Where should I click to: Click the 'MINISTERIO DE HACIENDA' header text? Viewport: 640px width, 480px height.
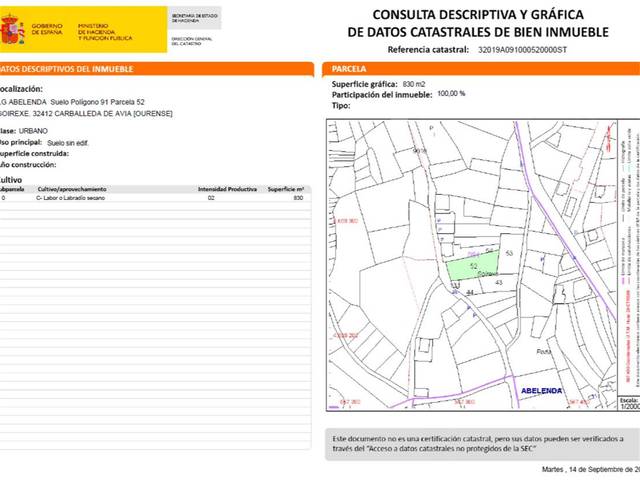tap(105, 32)
